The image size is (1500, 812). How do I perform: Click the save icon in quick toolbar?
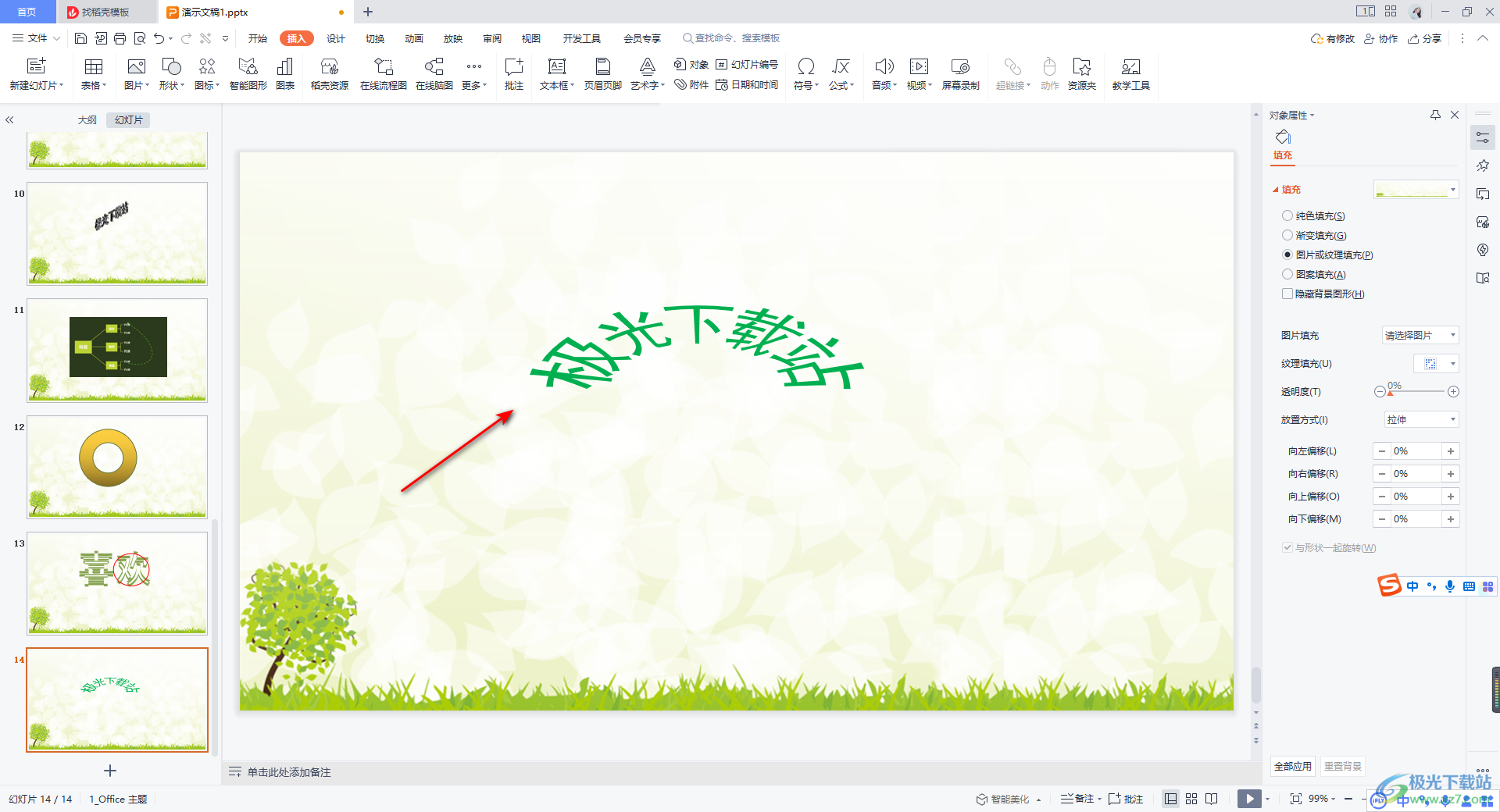pos(80,38)
